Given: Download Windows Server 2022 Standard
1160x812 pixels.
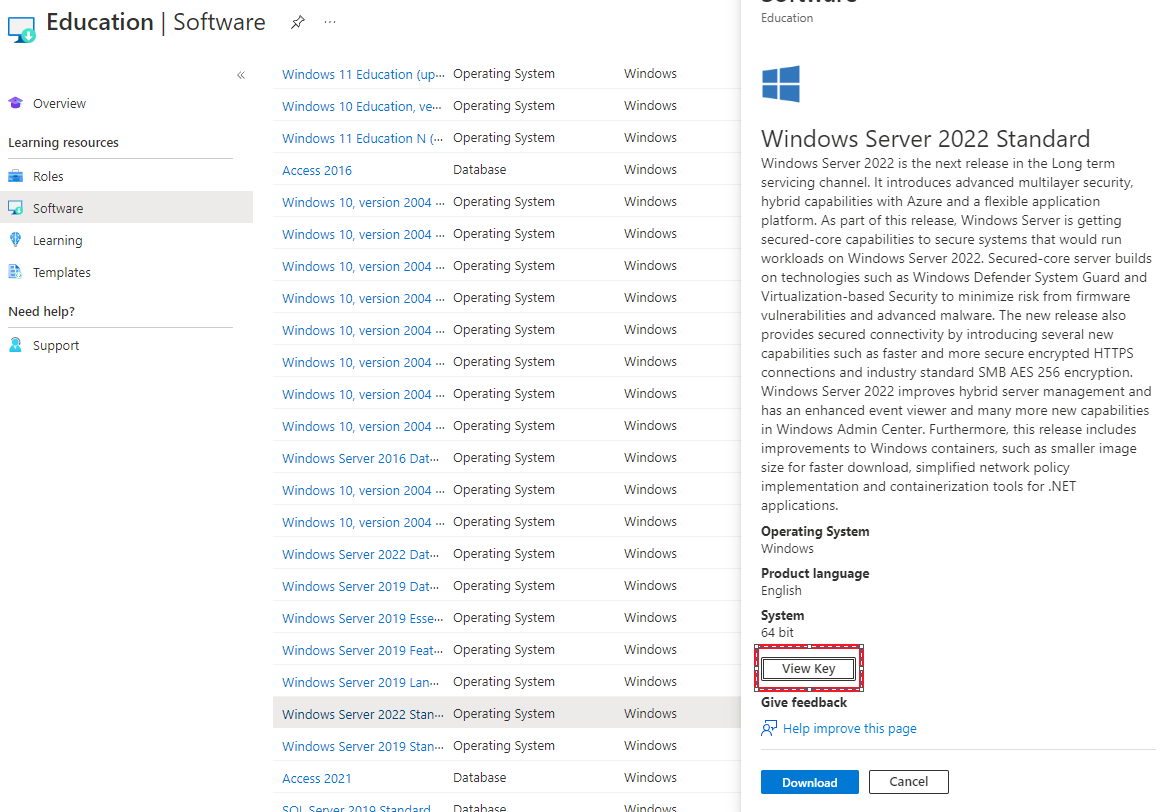Looking at the screenshot, I should point(809,782).
